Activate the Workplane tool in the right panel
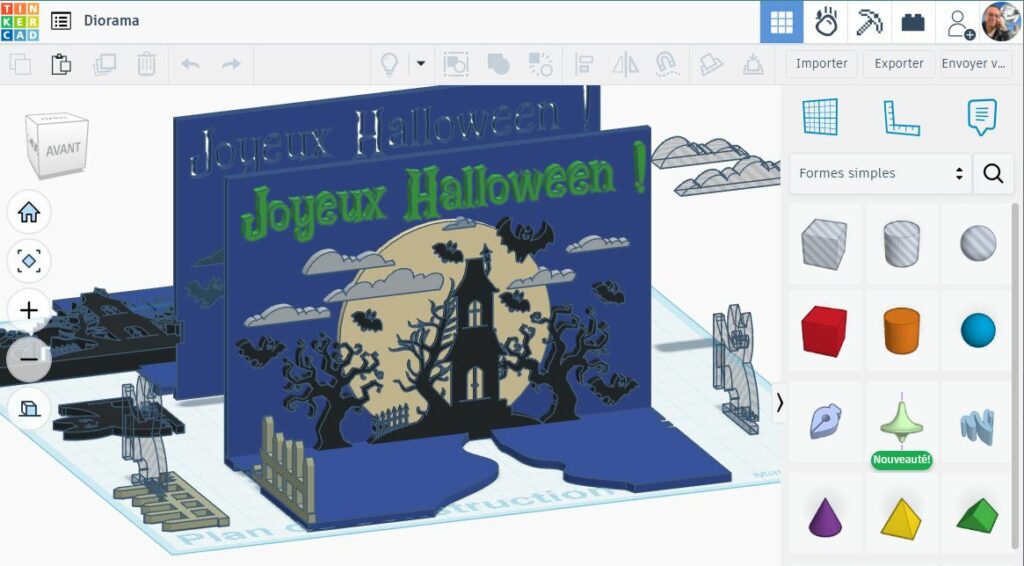Screen dimensions: 1024x566 (820, 118)
